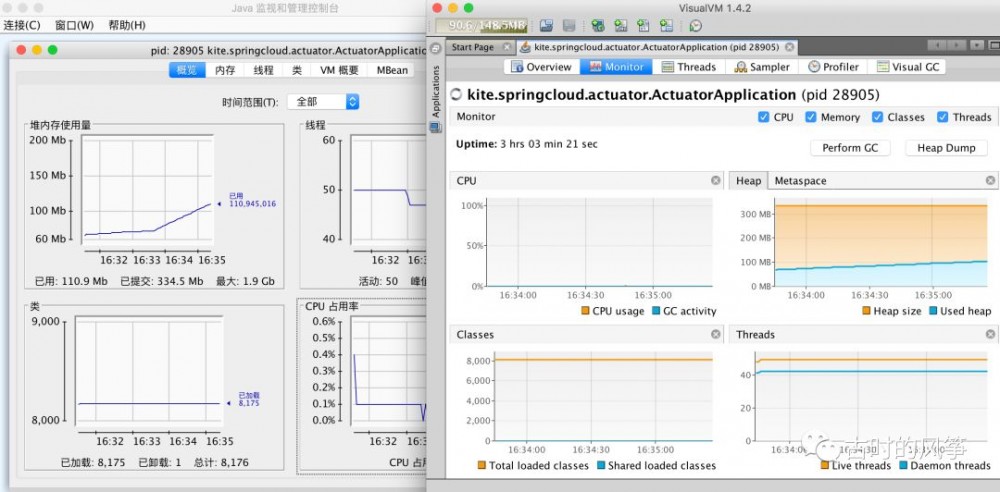Open the Sampler tab
1000x492 pixels.
coord(762,67)
